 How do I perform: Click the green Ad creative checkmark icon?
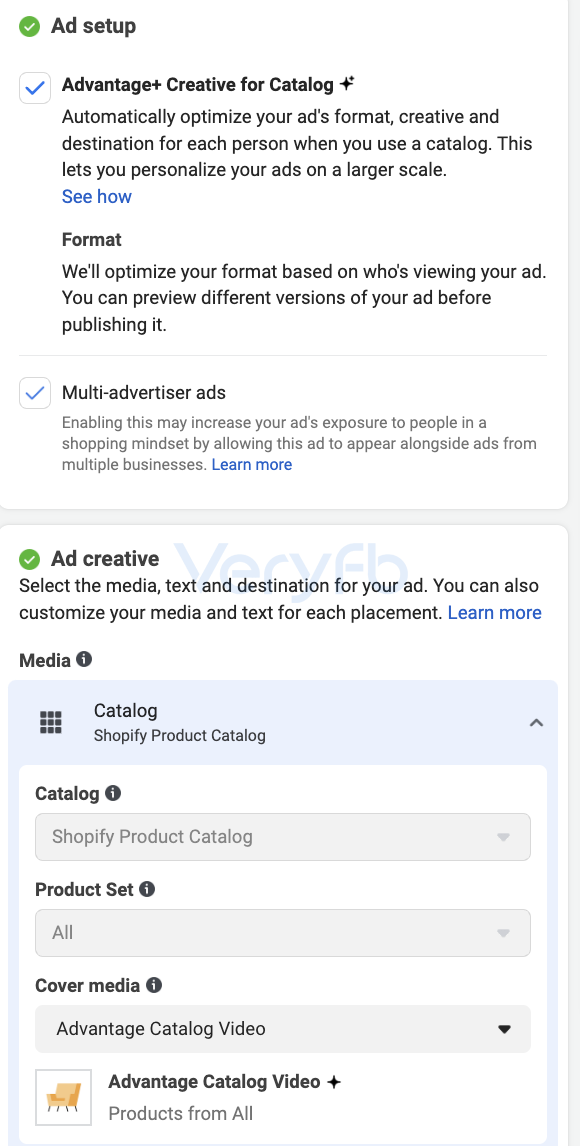29,559
